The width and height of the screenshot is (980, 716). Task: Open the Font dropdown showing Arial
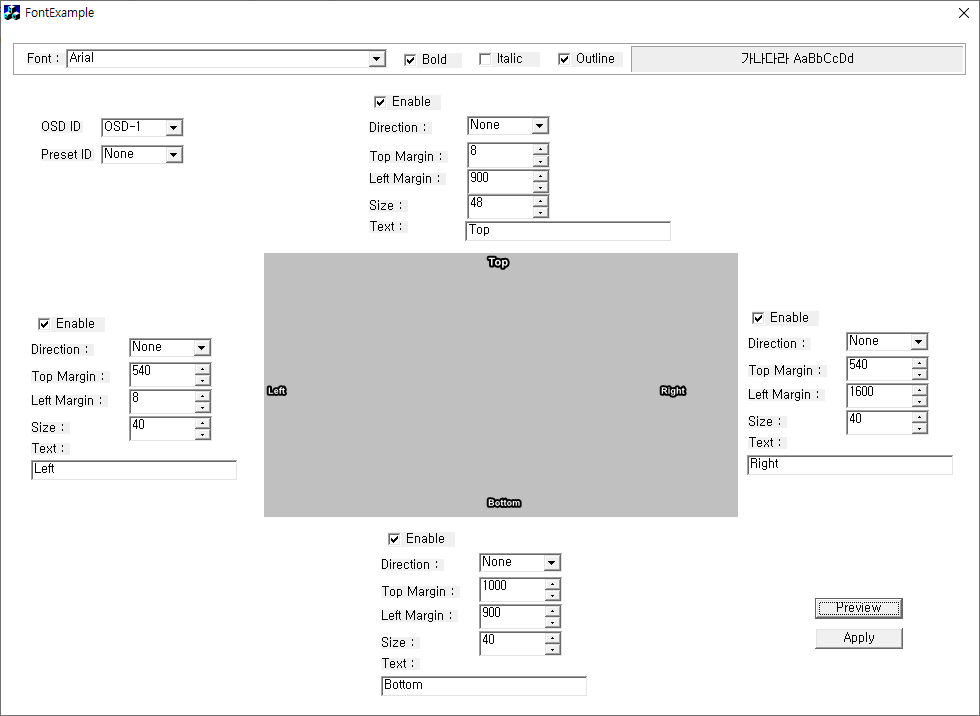pyautogui.click(x=377, y=59)
